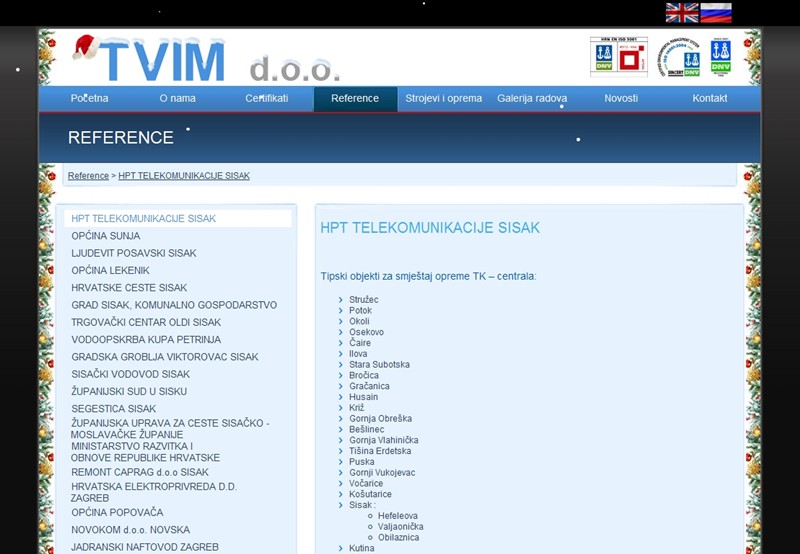Screen dimensions: 800x554
Task: Click the Ilova list entry
Action: [358, 354]
